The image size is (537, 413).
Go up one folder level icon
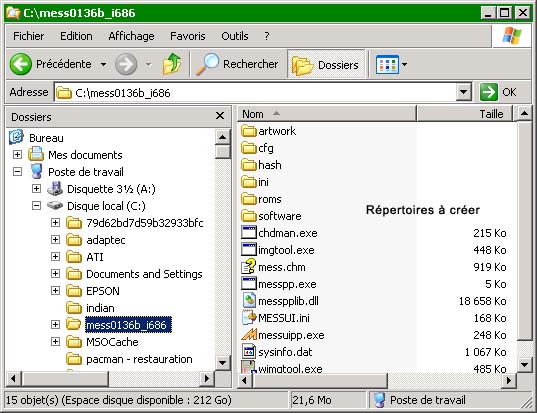[172, 64]
